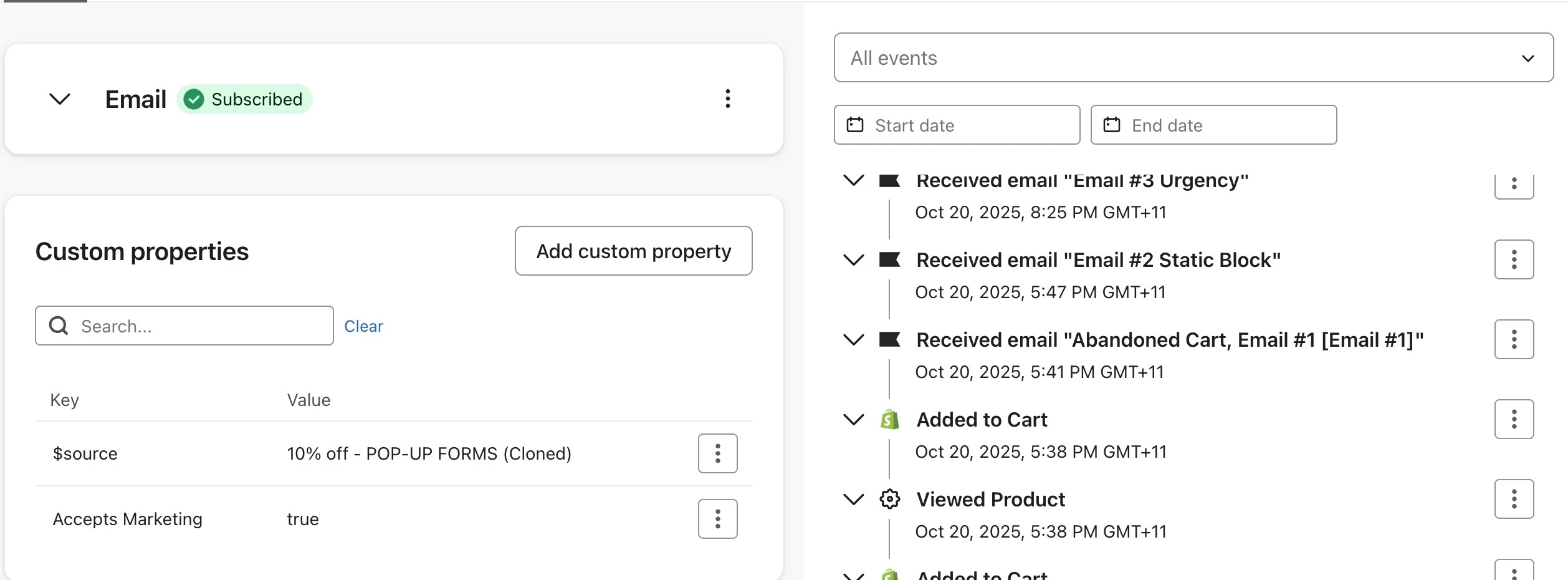Image resolution: width=1568 pixels, height=580 pixels.
Task: Open more options for Added to Cart event
Action: coord(1514,419)
